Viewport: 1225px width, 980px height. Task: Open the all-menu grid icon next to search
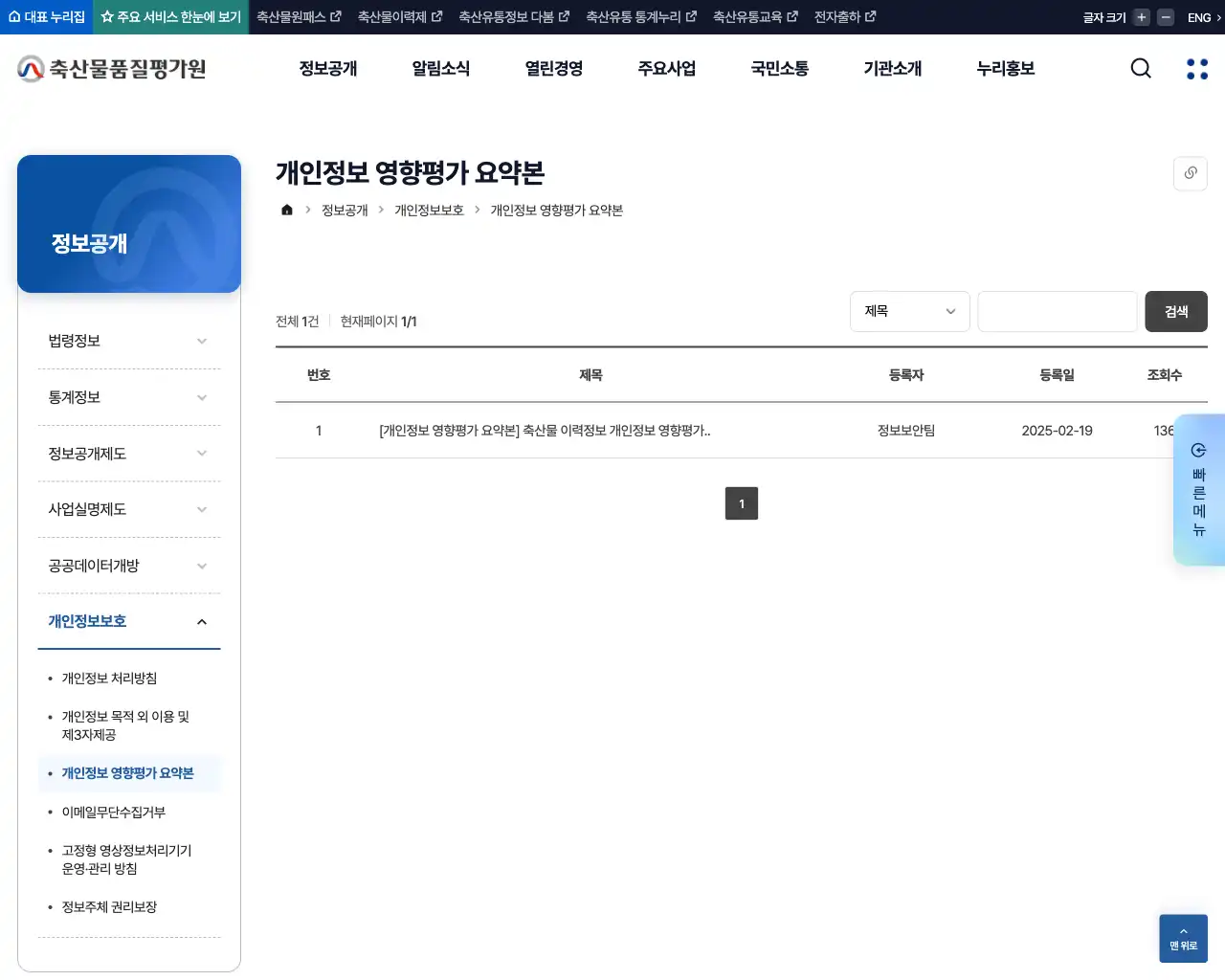1196,68
